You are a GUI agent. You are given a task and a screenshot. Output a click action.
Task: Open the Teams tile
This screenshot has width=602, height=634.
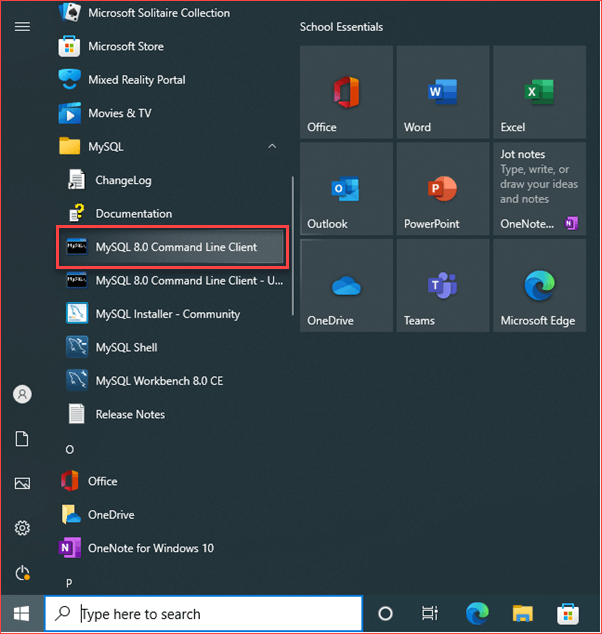coord(442,285)
